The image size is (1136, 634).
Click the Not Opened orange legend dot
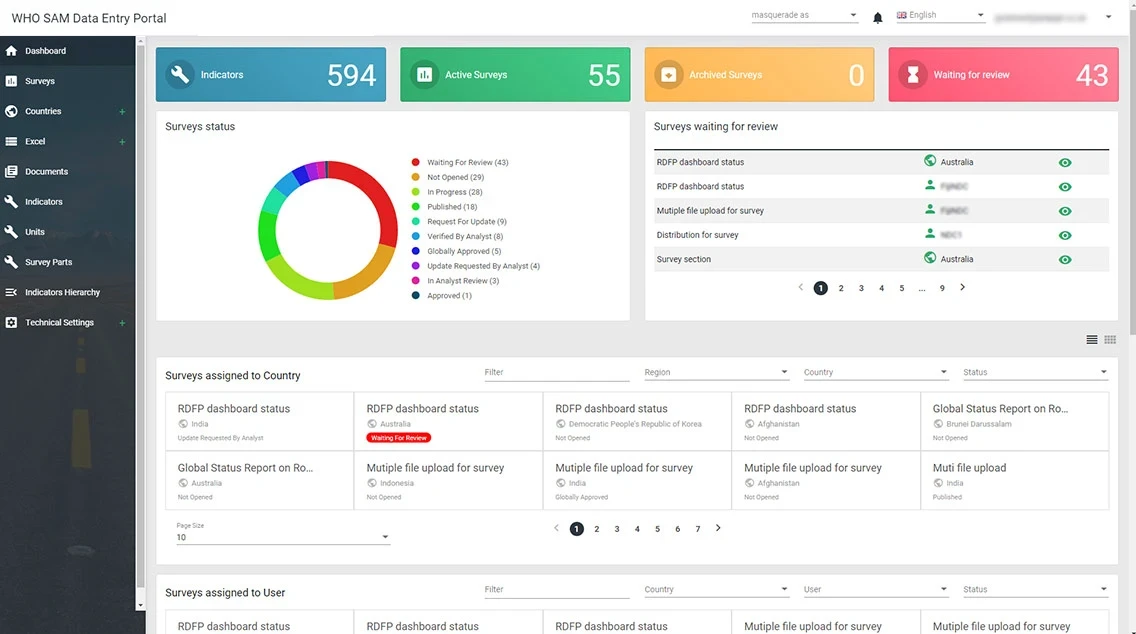pyautogui.click(x=415, y=177)
